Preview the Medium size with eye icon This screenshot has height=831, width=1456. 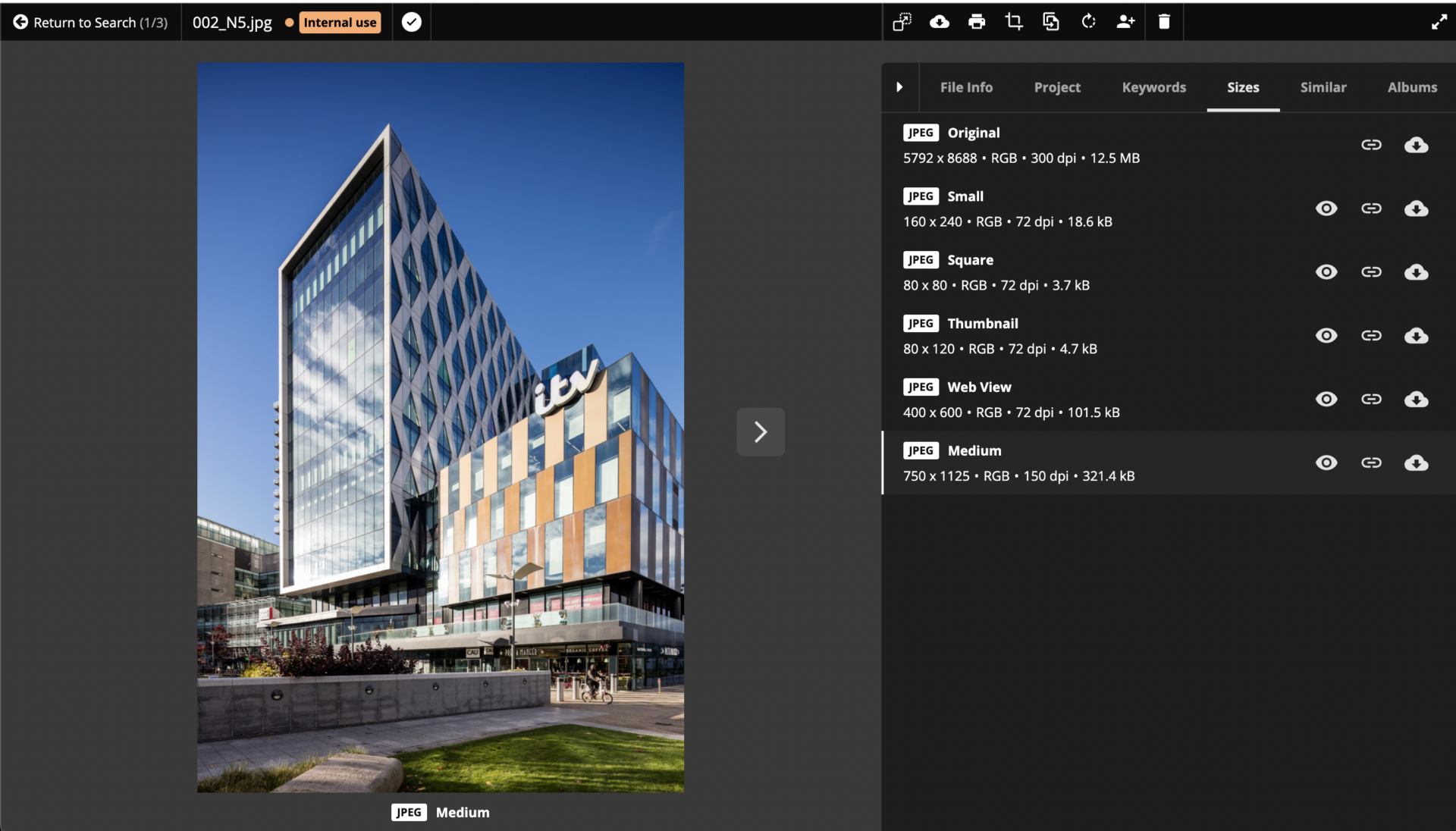1326,463
